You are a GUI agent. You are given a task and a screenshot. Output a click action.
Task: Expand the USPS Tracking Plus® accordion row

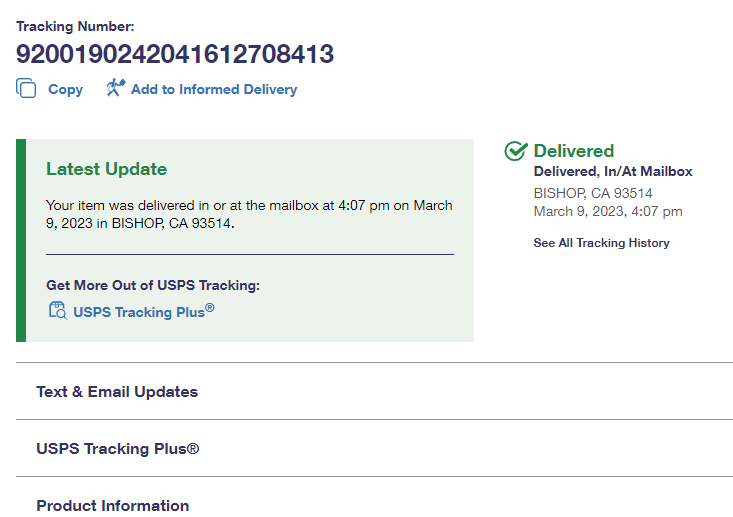pos(118,449)
